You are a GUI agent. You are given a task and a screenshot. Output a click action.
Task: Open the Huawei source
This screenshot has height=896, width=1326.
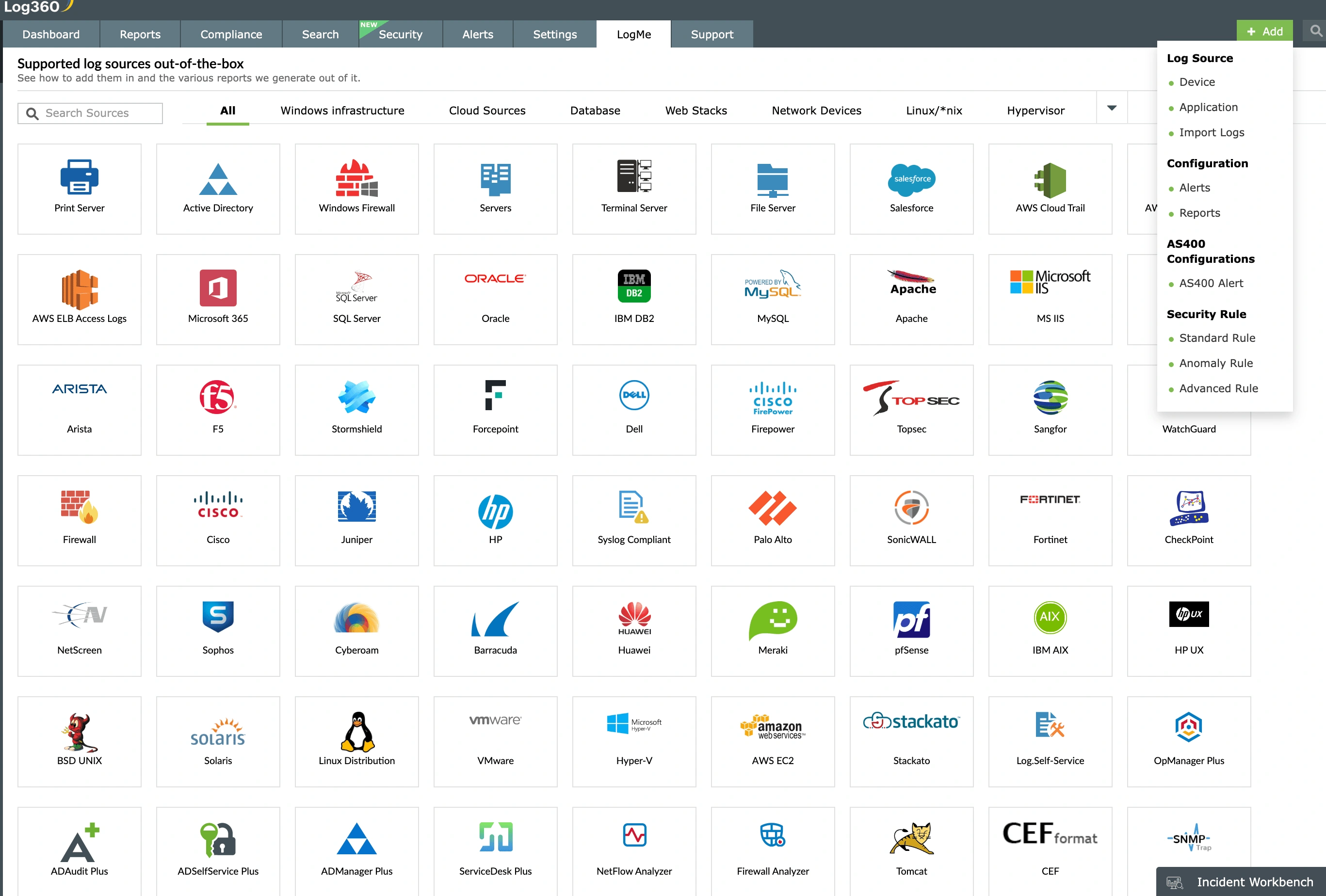(x=634, y=631)
